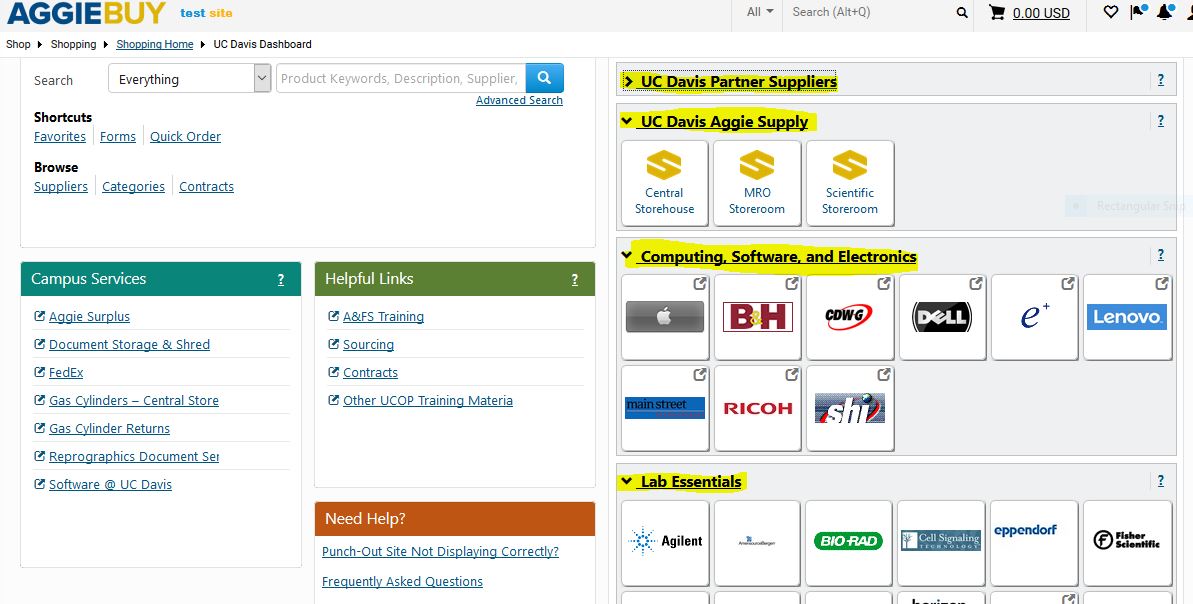Image resolution: width=1193 pixels, height=604 pixels.
Task: Open the Main Street supplier tile
Action: pos(665,408)
